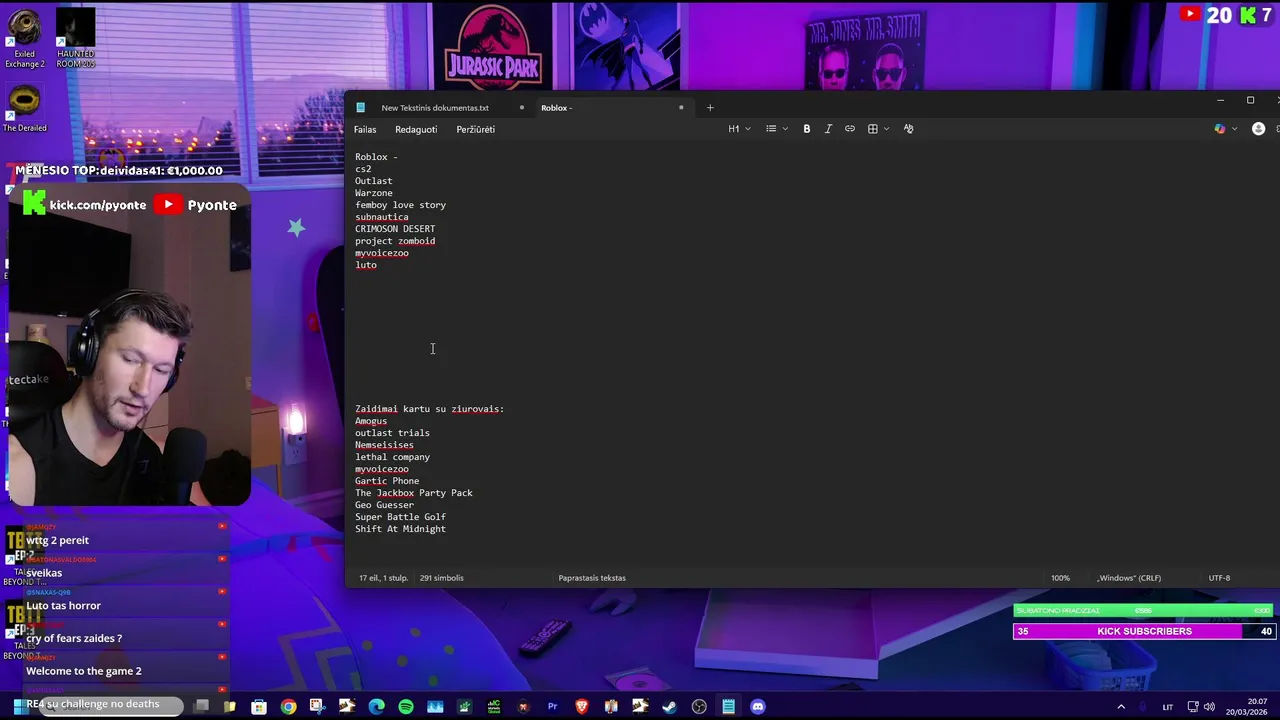Switch to New Tekstinis dokumentas.txt tab
Screen dimensions: 1280x720
tap(435, 108)
